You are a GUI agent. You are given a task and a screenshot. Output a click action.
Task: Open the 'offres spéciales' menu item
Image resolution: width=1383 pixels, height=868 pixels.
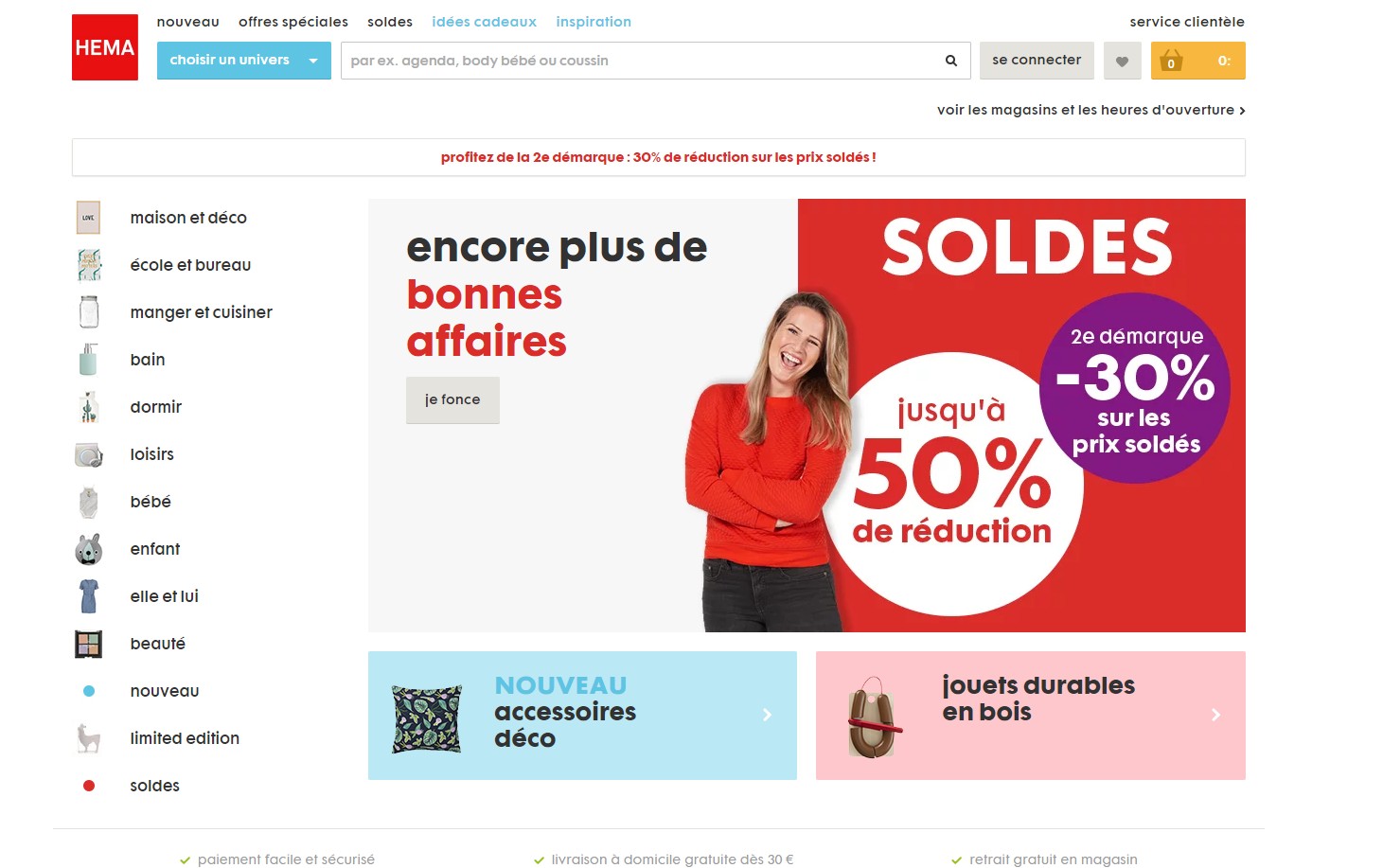(293, 22)
